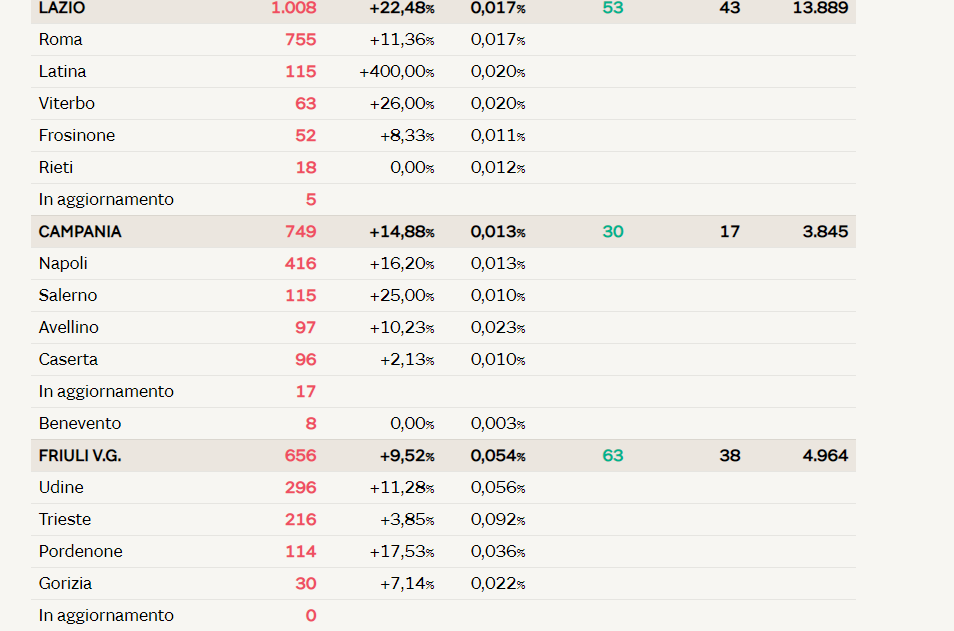This screenshot has width=954, height=631.
Task: Click Campania's green value 30
Action: [613, 232]
